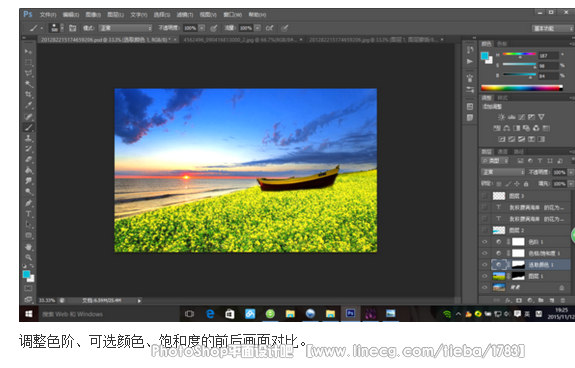Click the foreground color in toolbox
Screen dimensions: 575x368
[26, 274]
